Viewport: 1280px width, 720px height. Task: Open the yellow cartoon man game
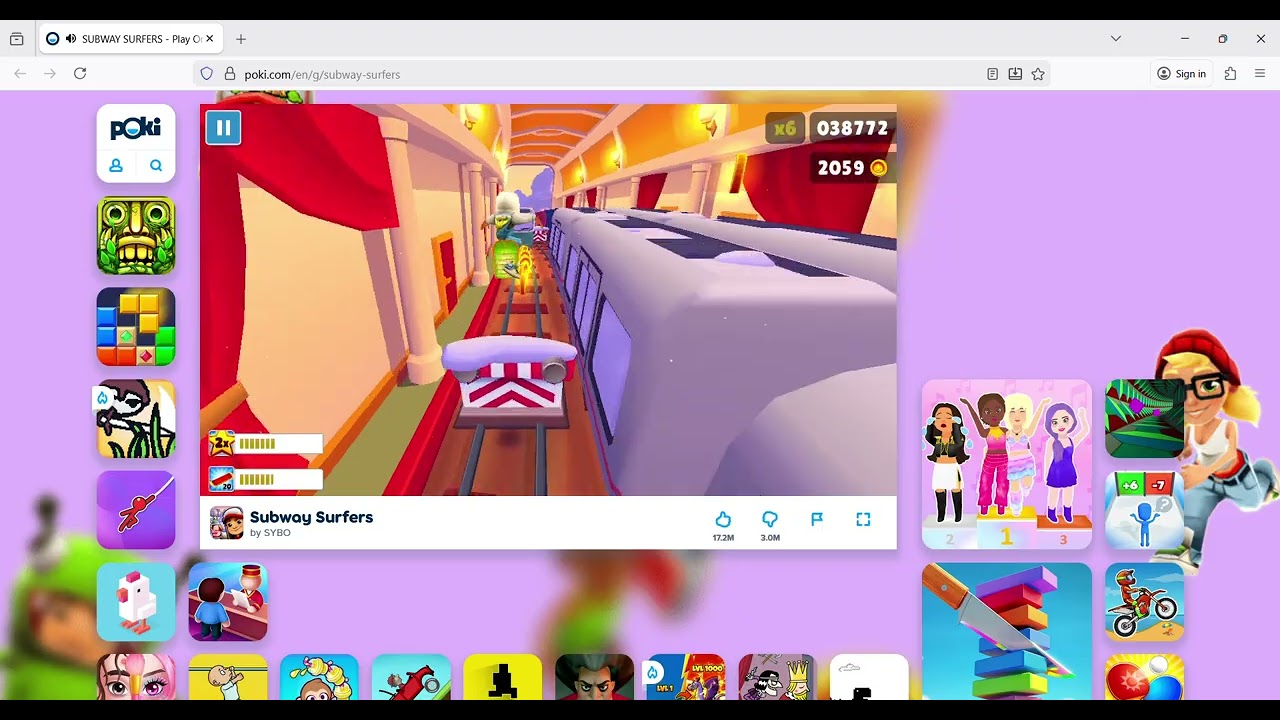pos(228,677)
